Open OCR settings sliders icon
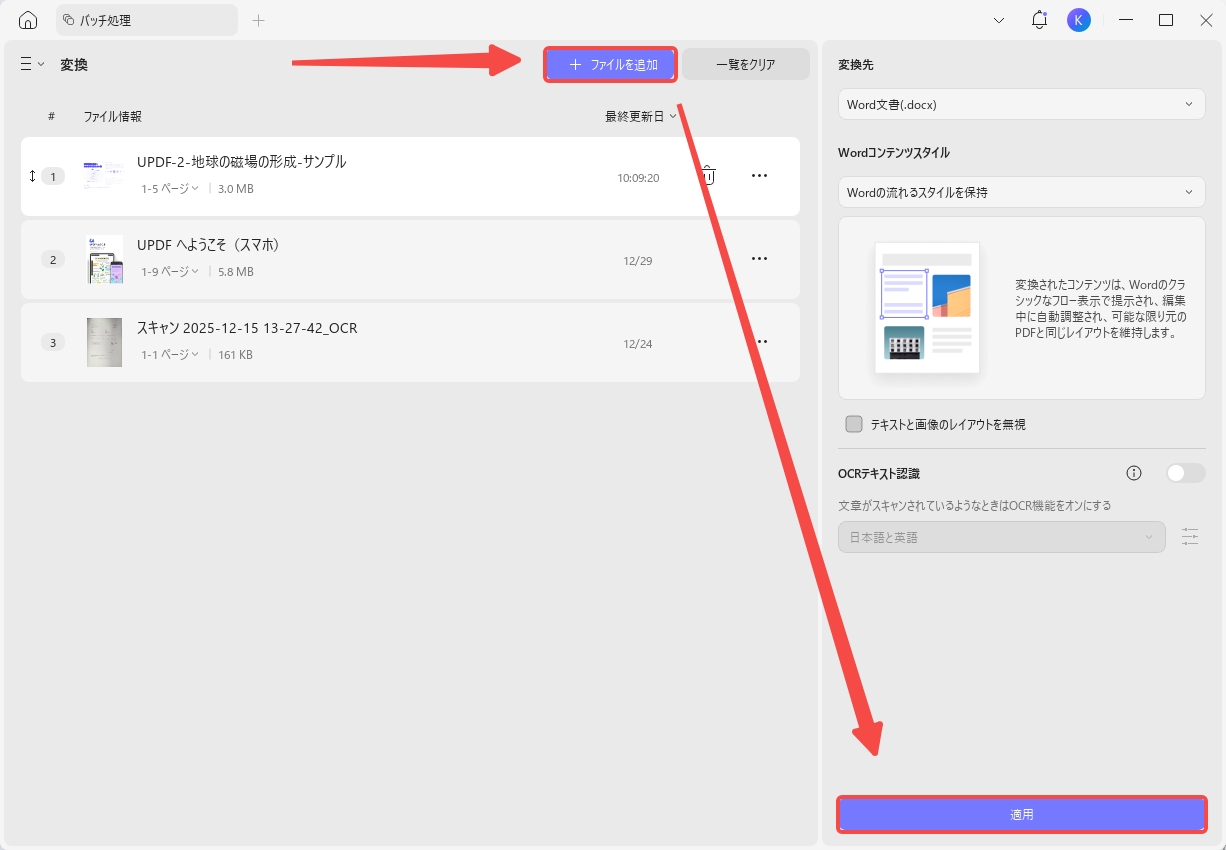The image size is (1226, 850). coord(1189,537)
